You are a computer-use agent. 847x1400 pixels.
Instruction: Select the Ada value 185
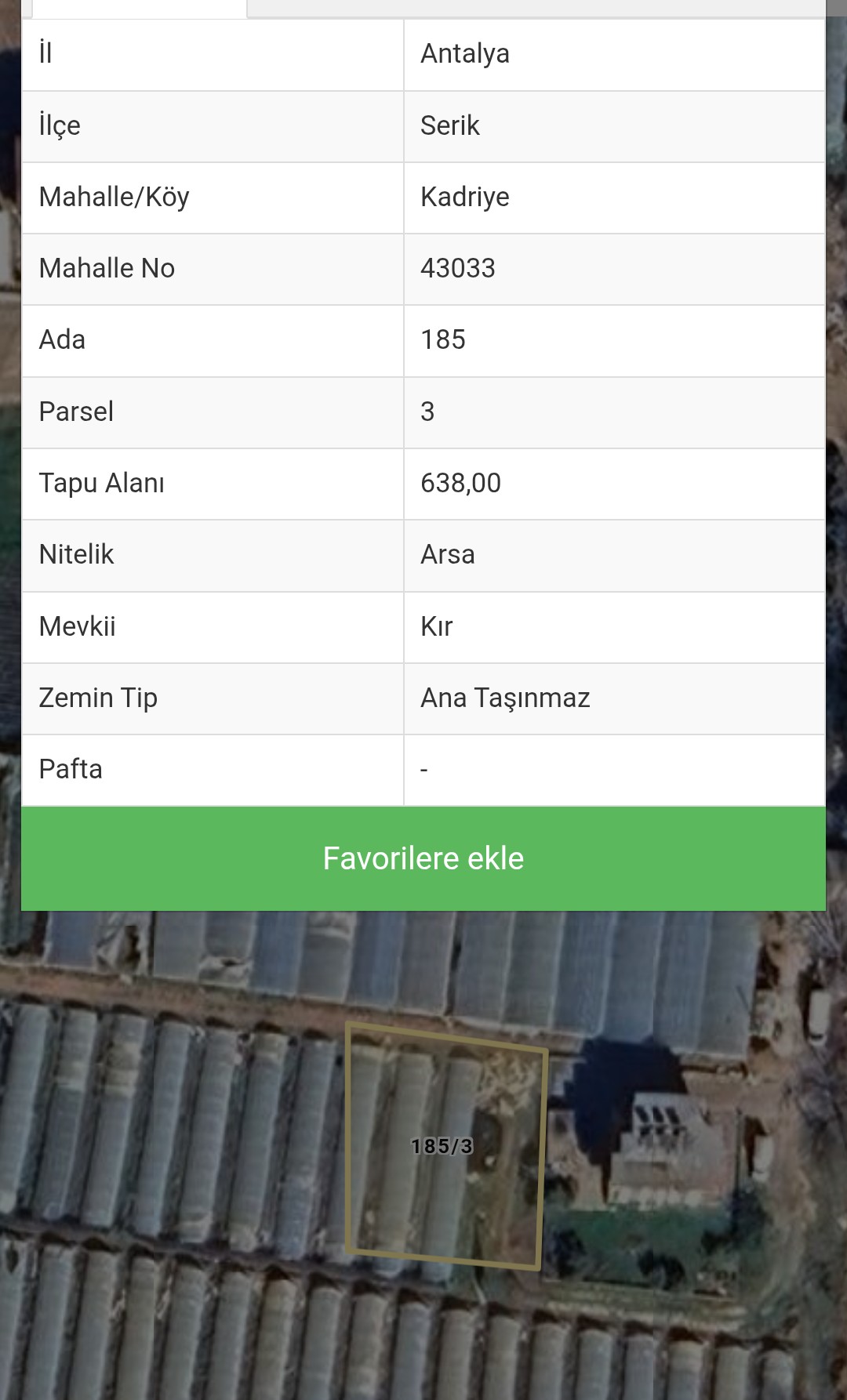[443, 339]
